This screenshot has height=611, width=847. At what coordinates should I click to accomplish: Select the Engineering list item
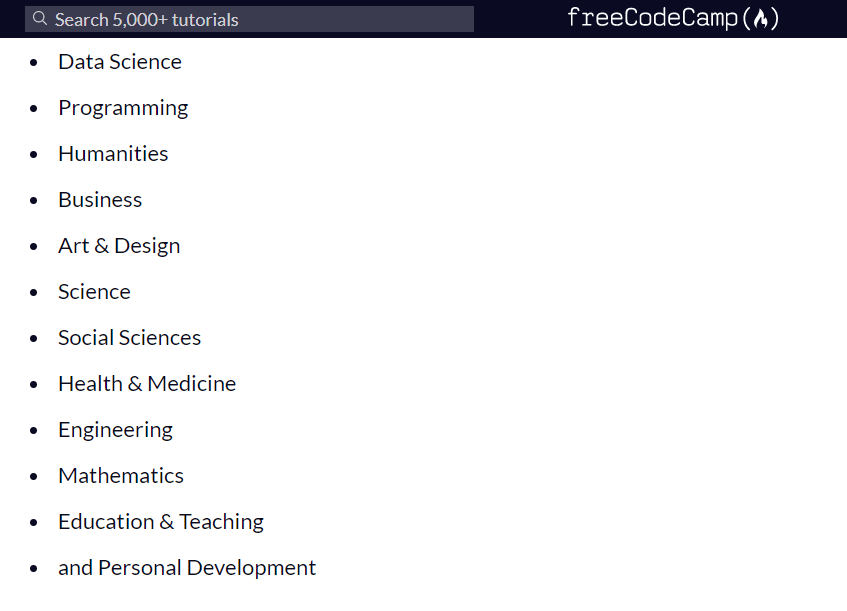(116, 430)
